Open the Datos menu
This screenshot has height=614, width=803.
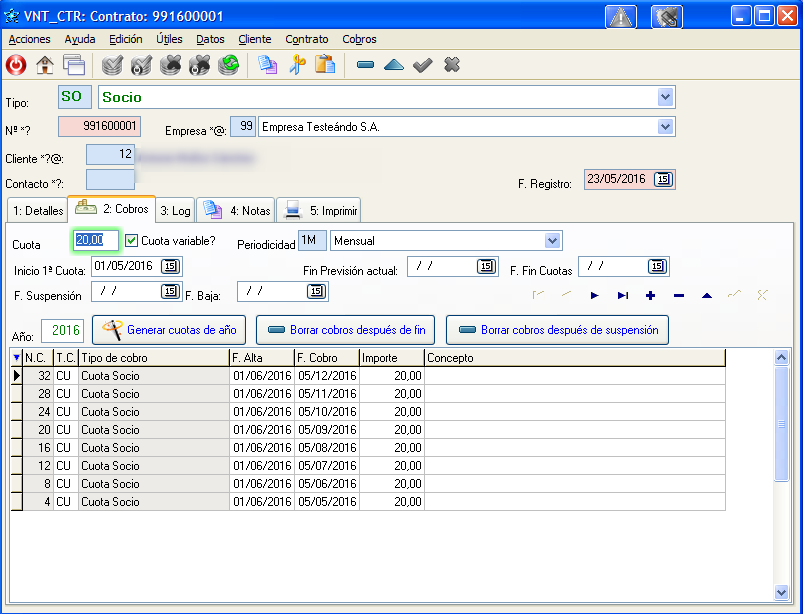click(210, 39)
